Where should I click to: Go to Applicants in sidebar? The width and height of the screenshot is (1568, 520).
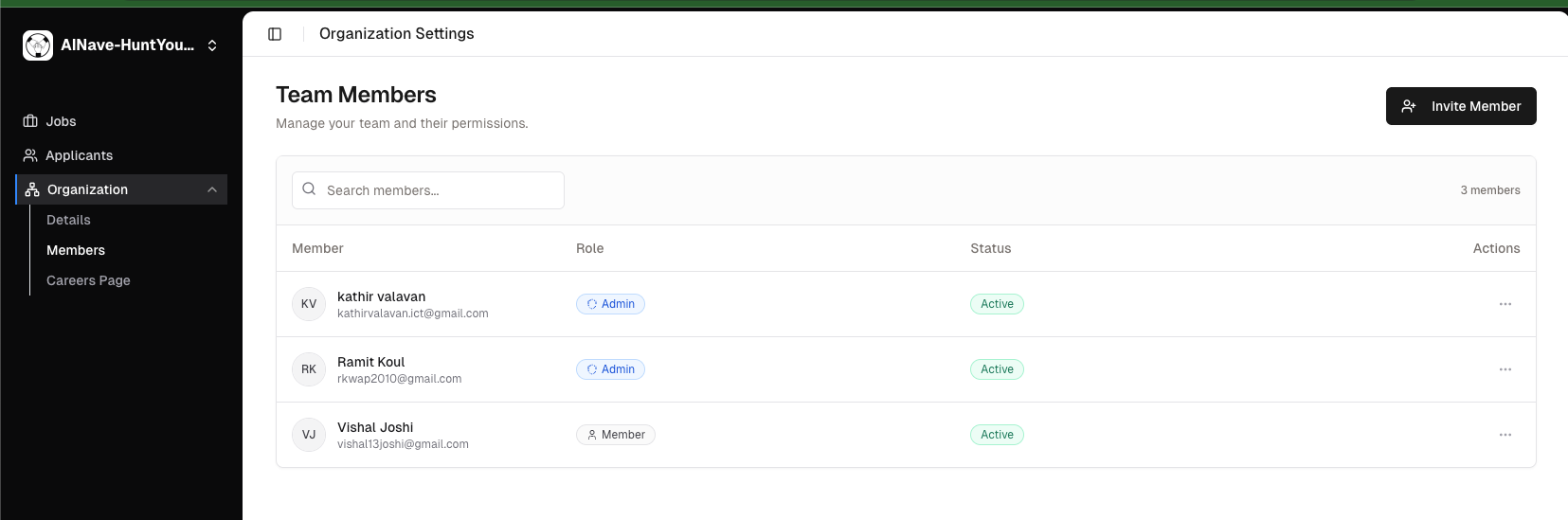pos(79,155)
